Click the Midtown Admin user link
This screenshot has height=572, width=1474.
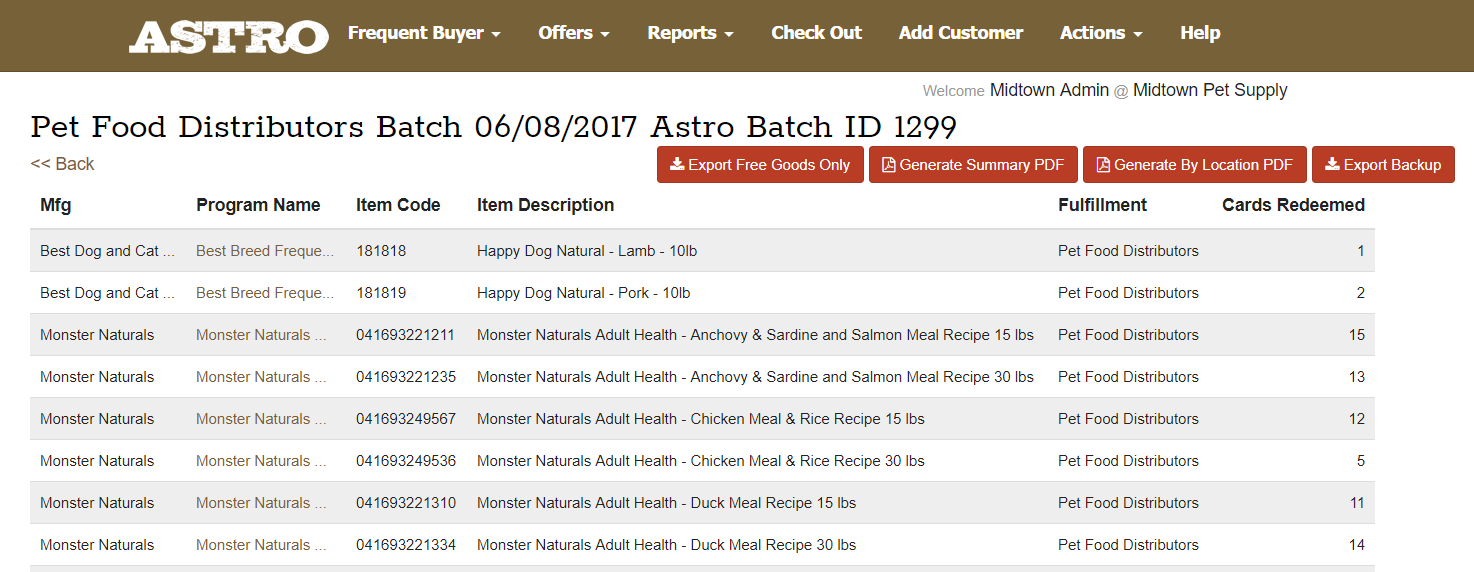[1049, 90]
